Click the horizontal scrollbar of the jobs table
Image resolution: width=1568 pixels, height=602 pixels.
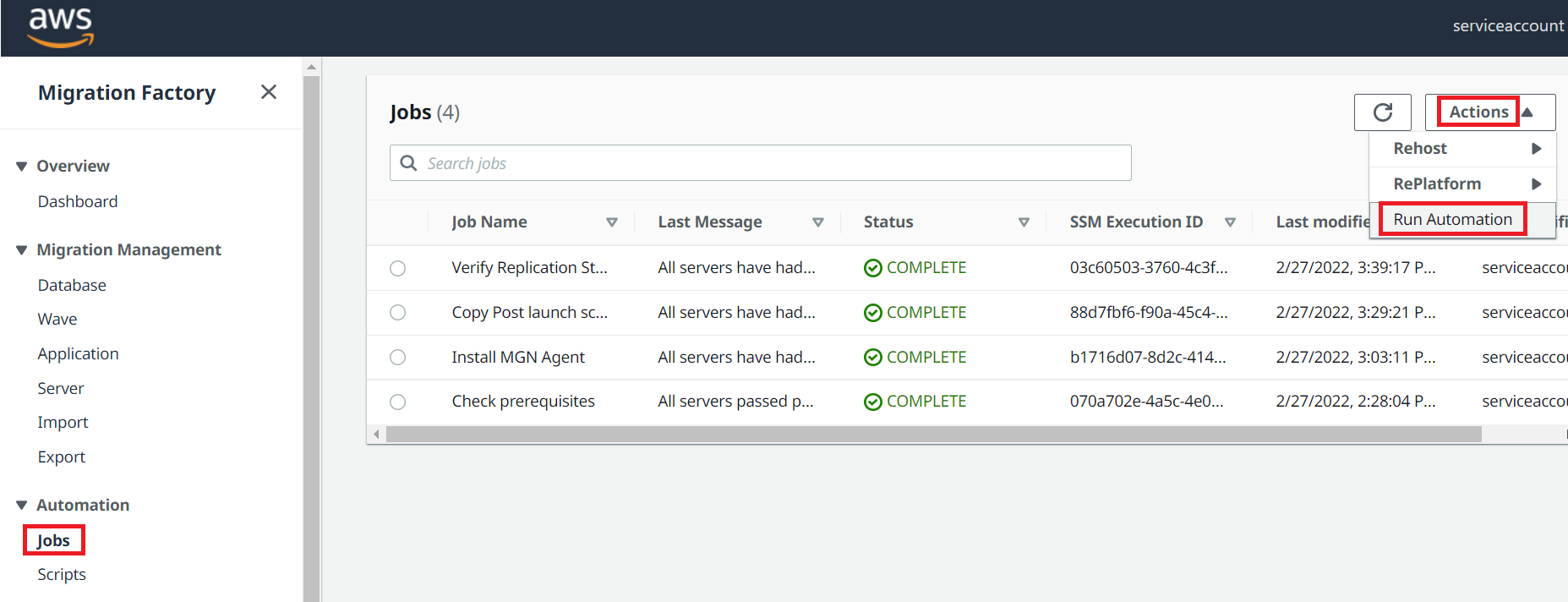pos(933,435)
